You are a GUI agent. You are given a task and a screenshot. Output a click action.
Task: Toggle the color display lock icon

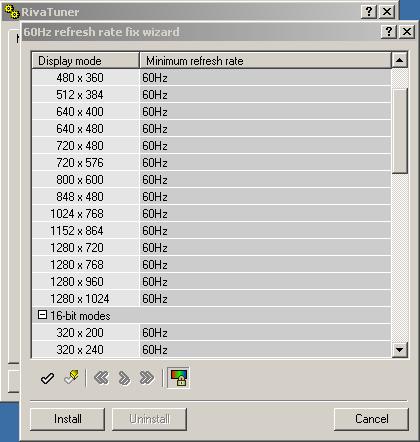click(178, 378)
